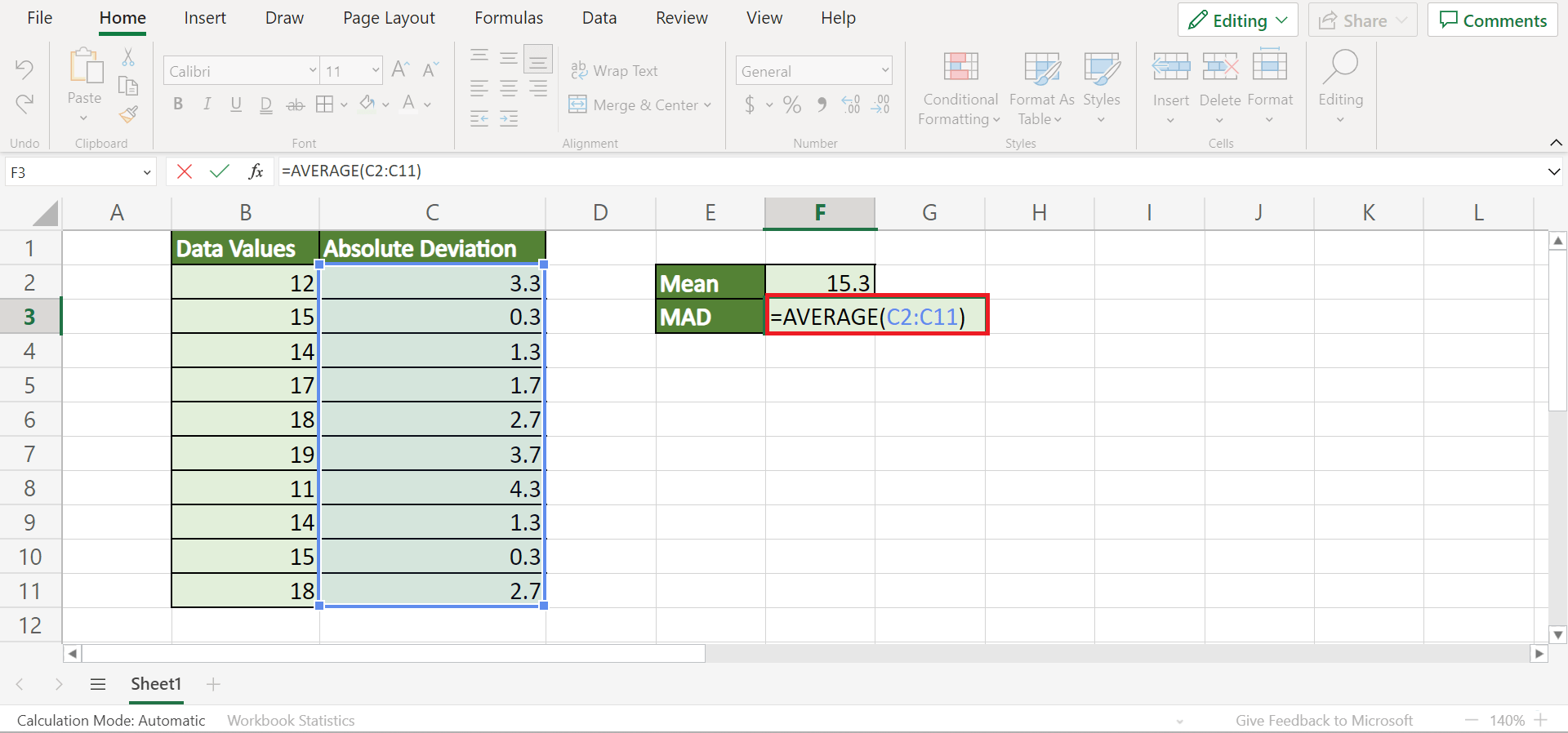The height and width of the screenshot is (733, 1568).
Task: Click the Decrease Indent icon
Action: 479,118
